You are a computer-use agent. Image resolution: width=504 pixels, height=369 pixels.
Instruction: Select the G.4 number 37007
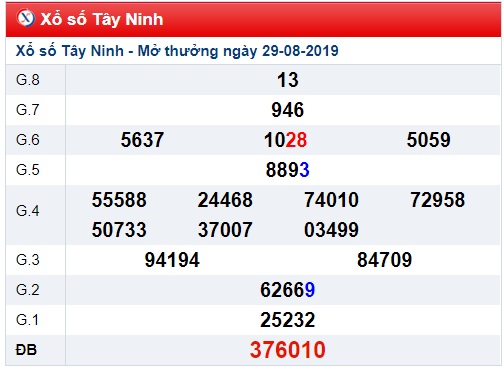(225, 230)
